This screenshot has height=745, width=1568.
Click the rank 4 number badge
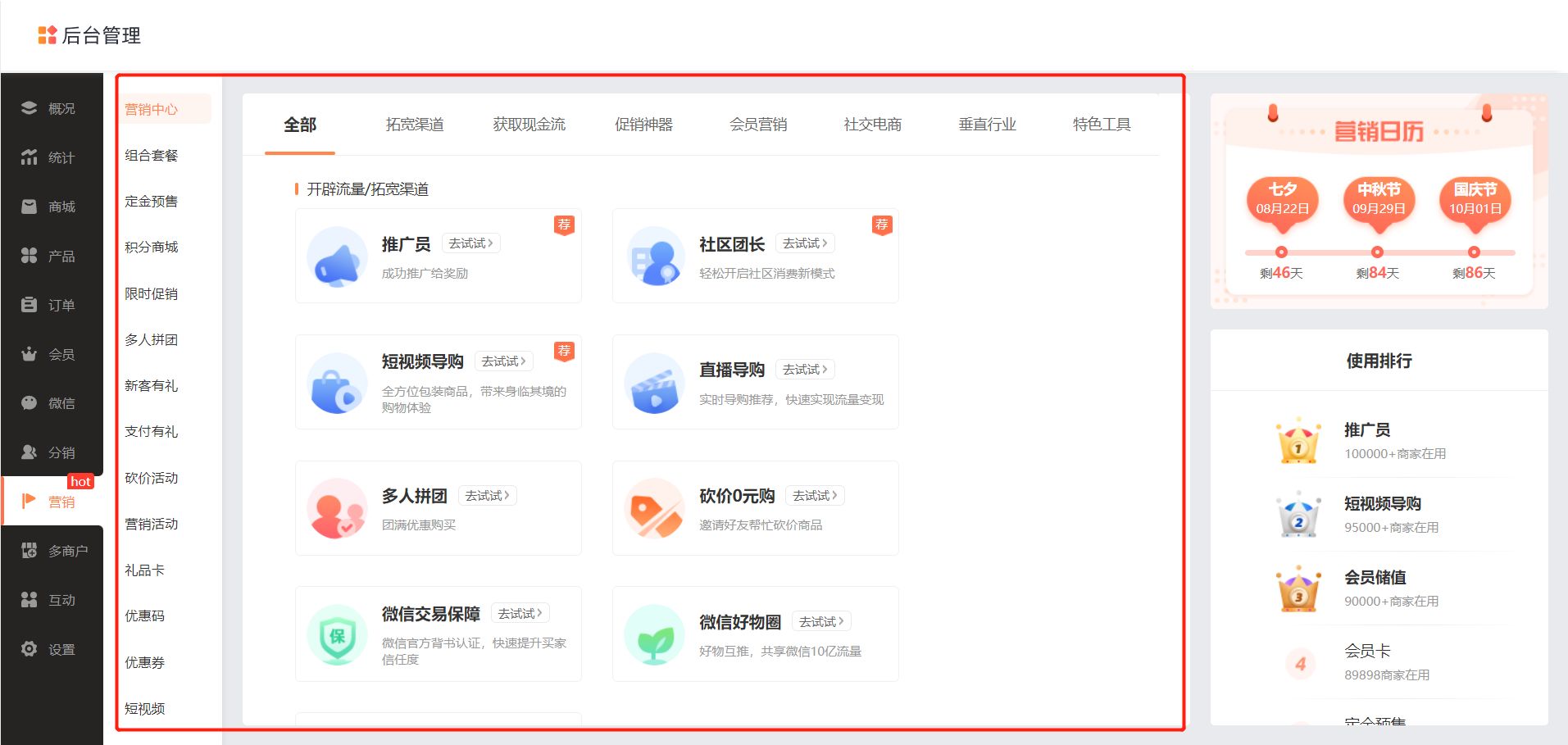[x=1300, y=664]
